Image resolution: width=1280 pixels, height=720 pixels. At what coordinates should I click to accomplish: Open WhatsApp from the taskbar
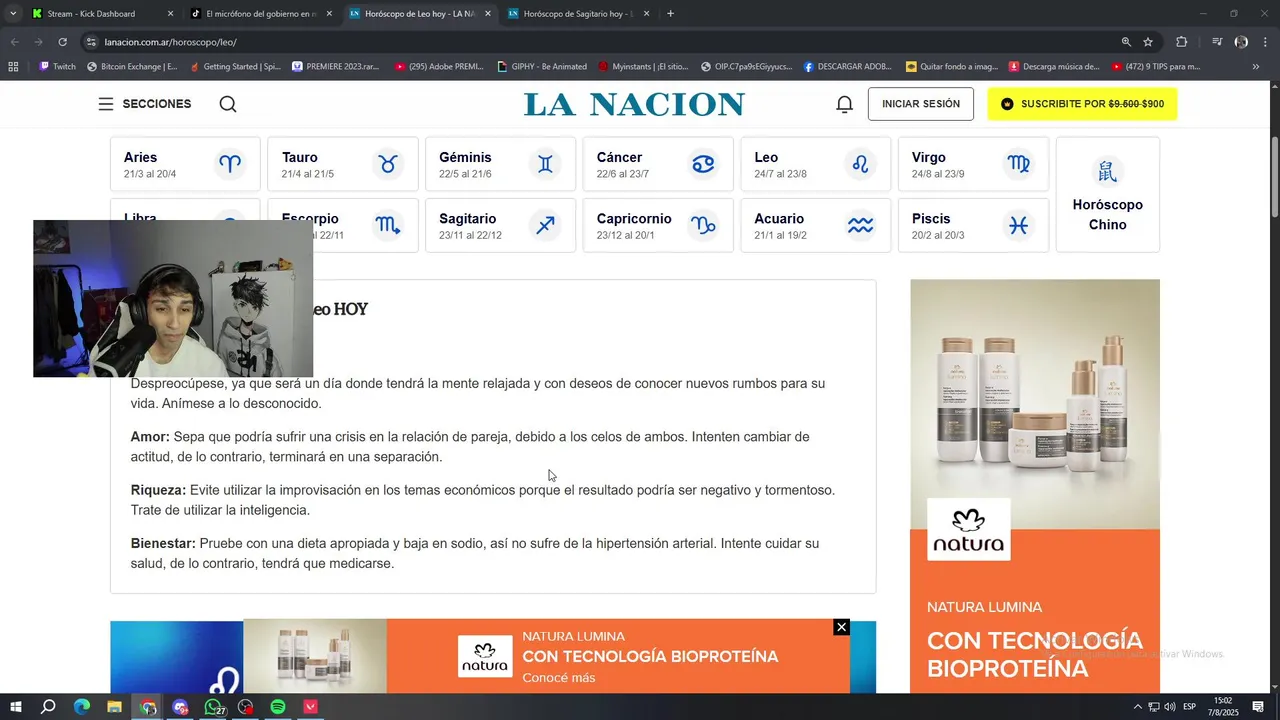coord(213,707)
